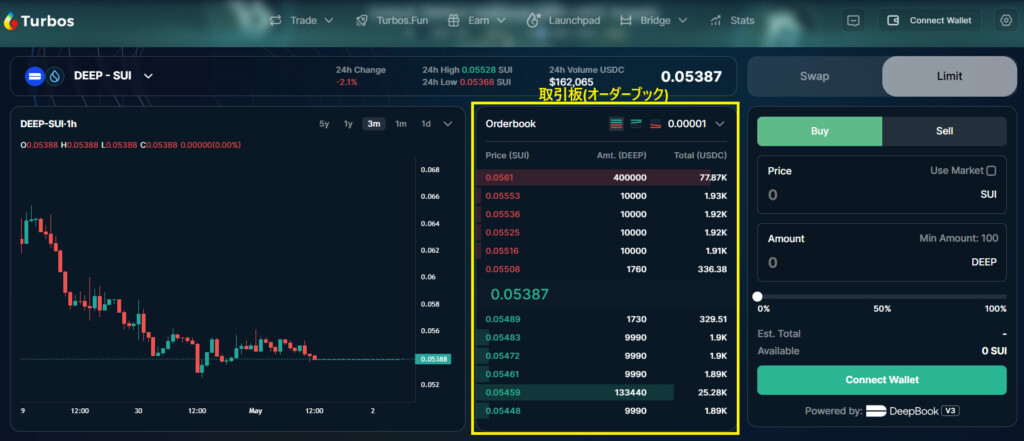Select the Buy toggle
Viewport: 1024px width, 441px height.
820,131
